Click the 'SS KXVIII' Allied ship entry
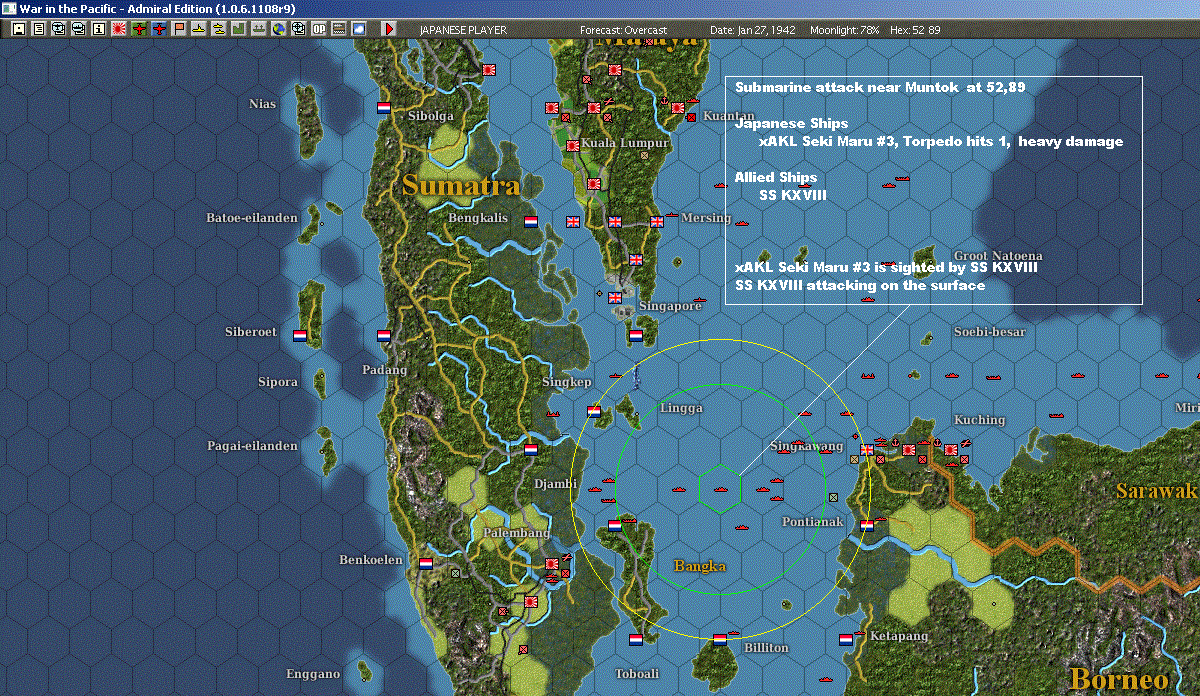Image resolution: width=1200 pixels, height=696 pixels. (x=792, y=195)
